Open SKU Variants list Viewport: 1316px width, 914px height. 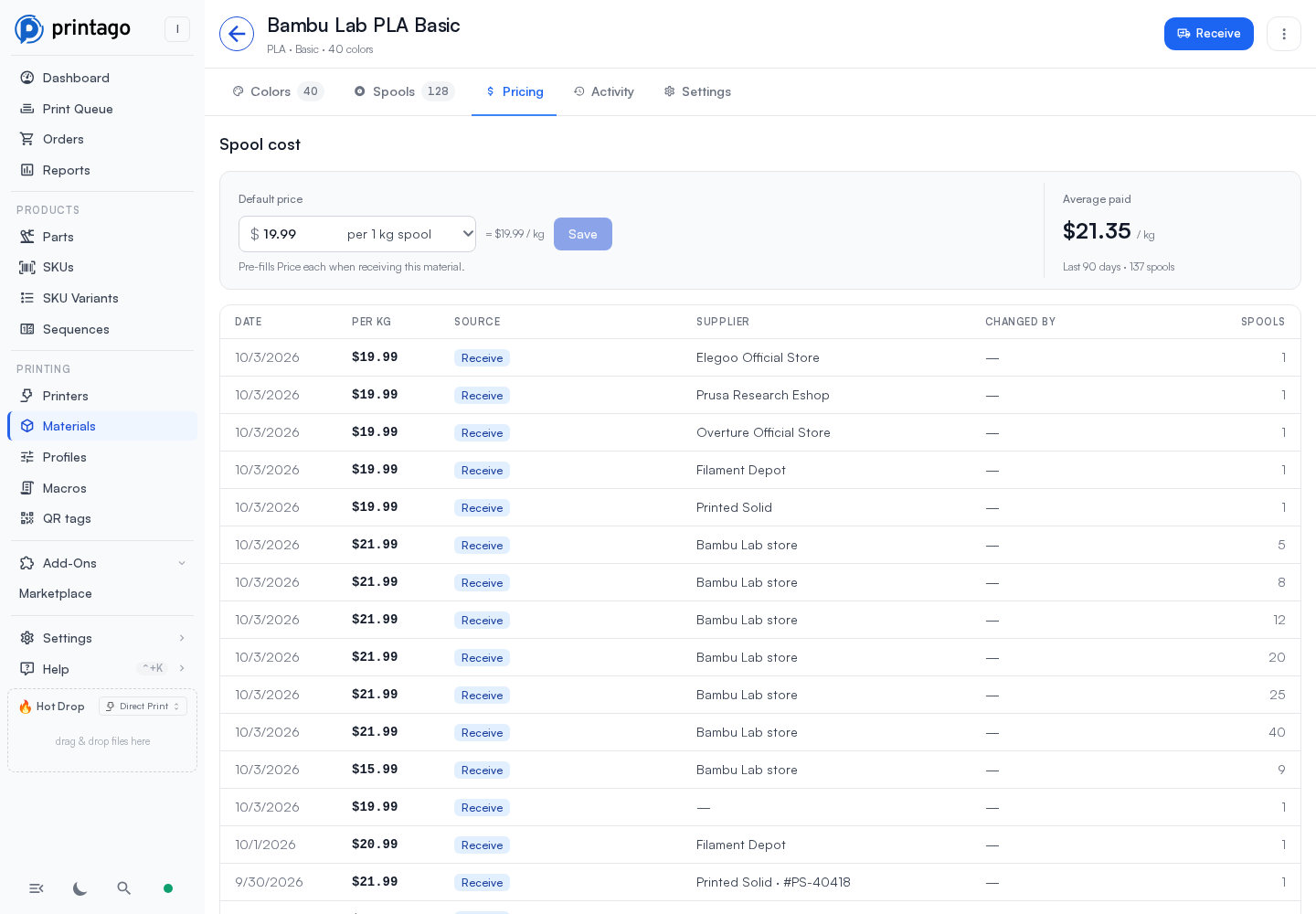102,298
